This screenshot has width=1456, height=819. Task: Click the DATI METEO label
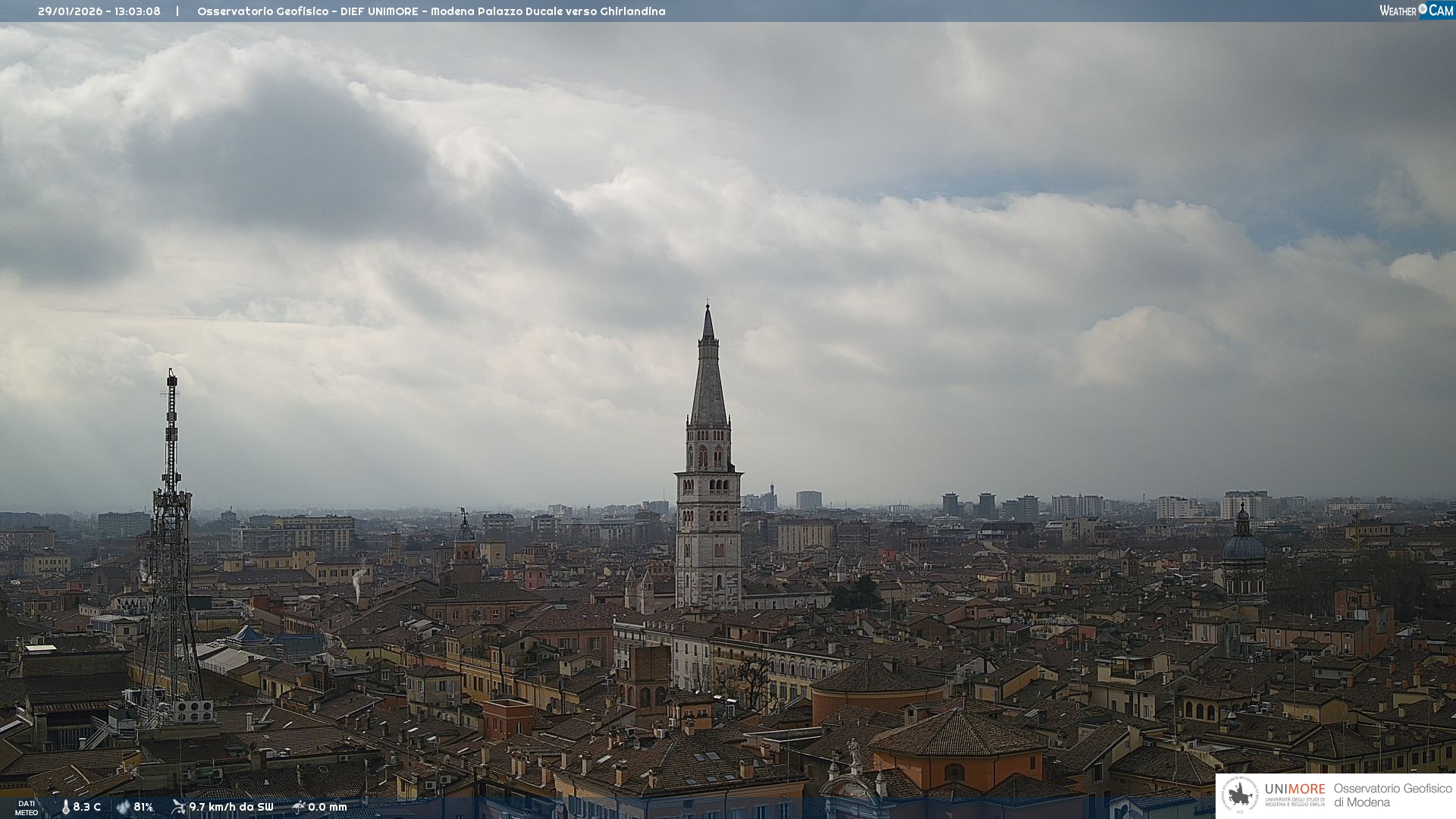tap(27, 808)
